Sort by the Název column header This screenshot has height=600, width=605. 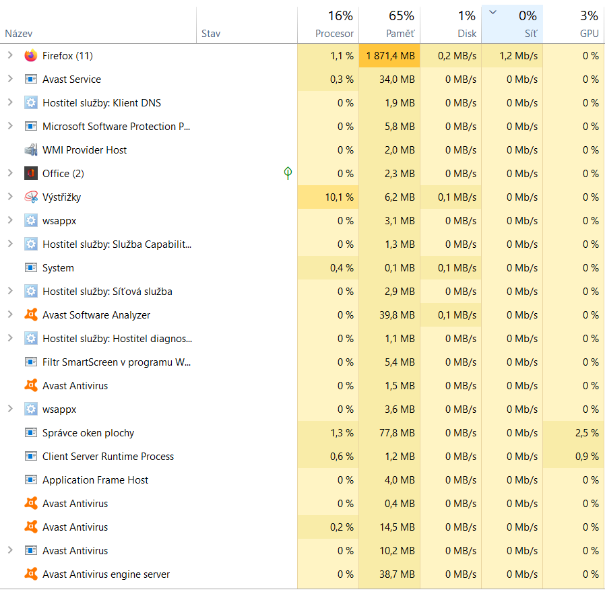click(98, 25)
